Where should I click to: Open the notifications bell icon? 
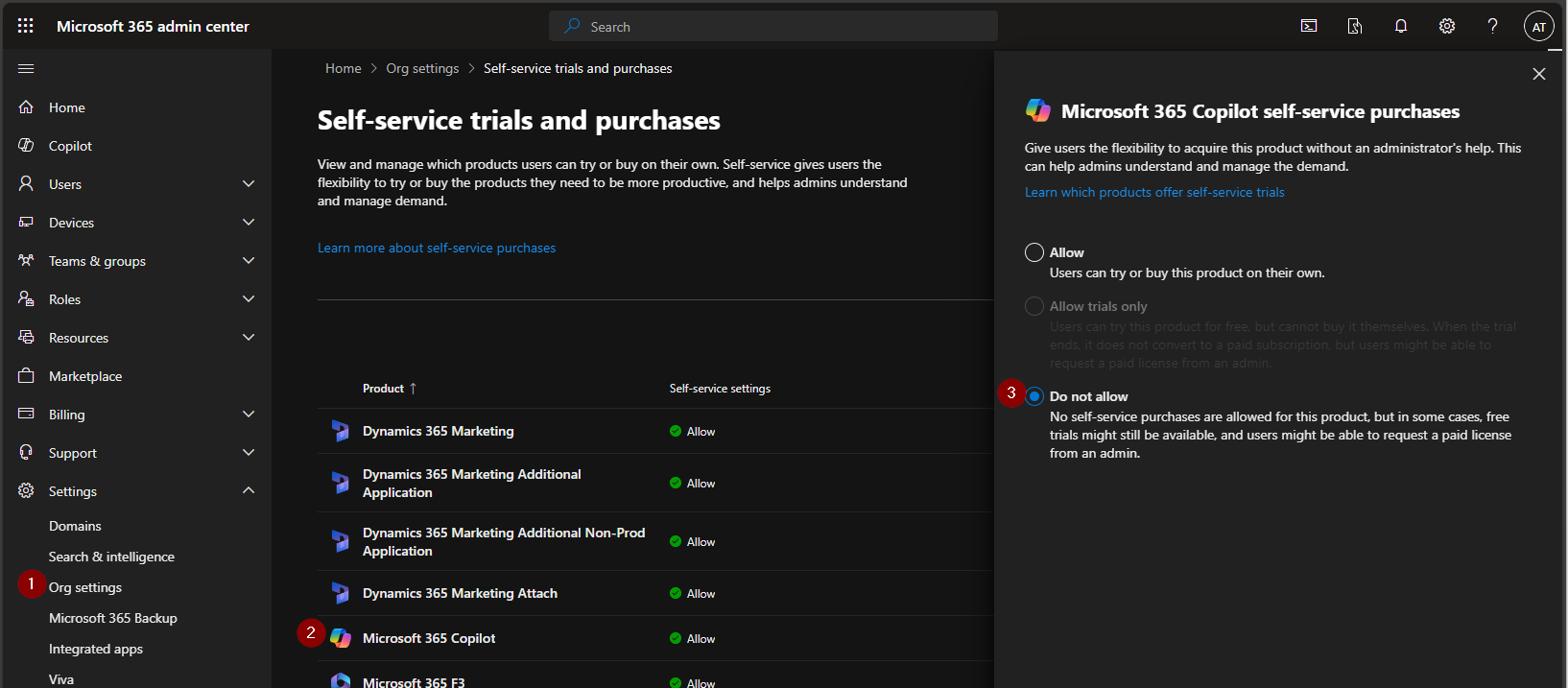coord(1401,26)
